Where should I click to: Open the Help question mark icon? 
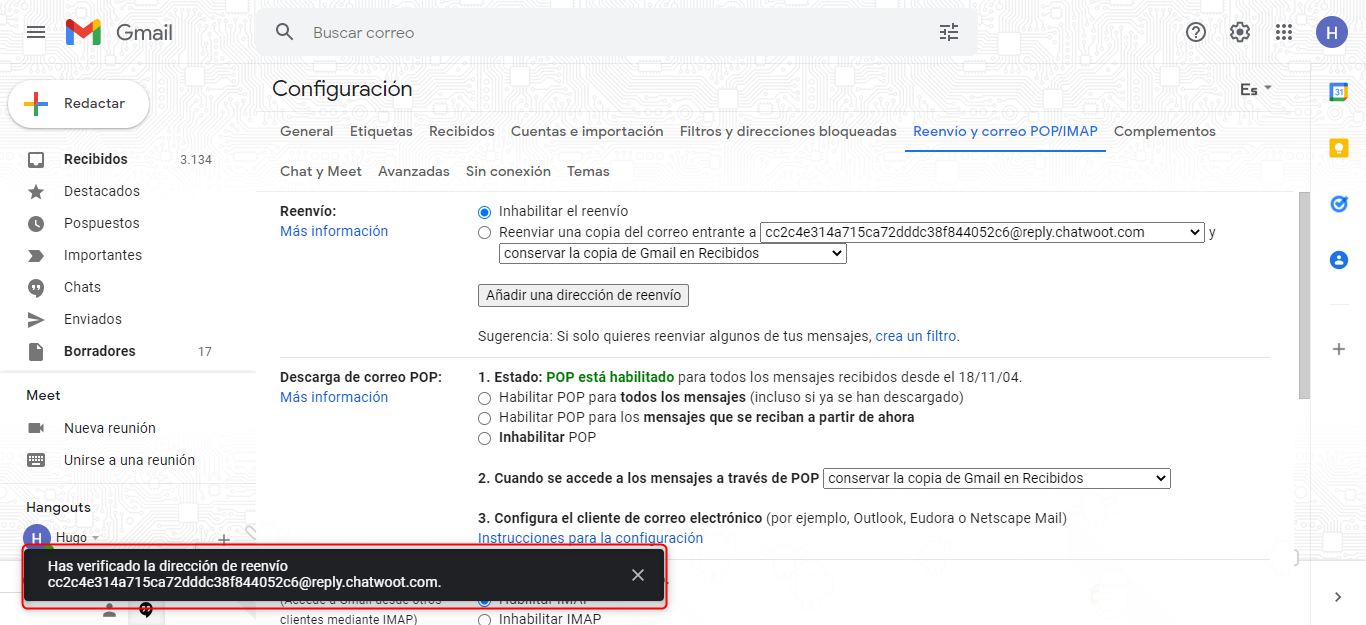coord(1195,32)
